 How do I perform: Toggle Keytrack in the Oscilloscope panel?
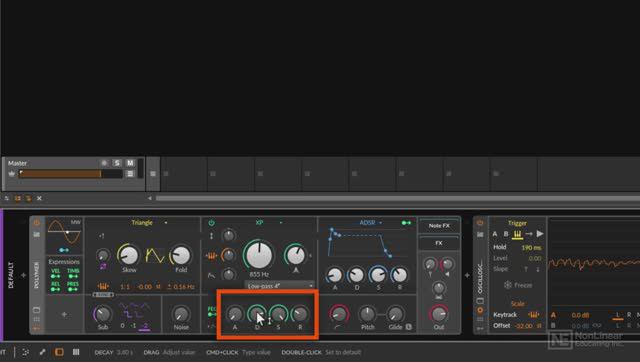[x=533, y=315]
